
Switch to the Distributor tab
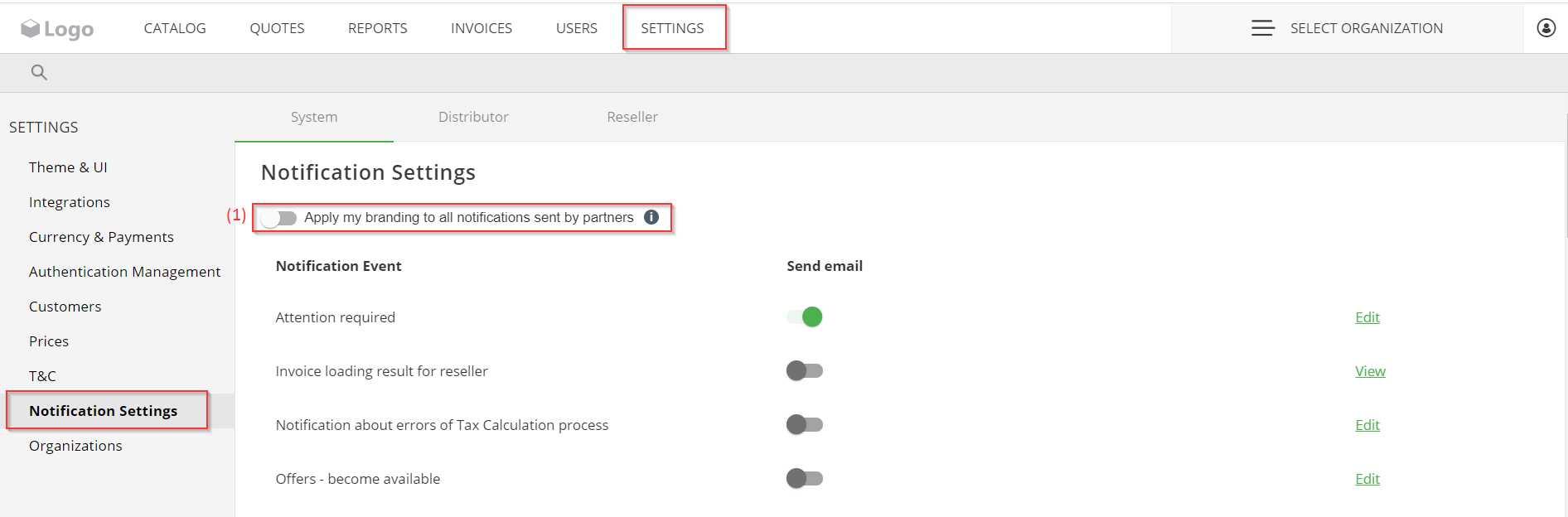coord(473,117)
